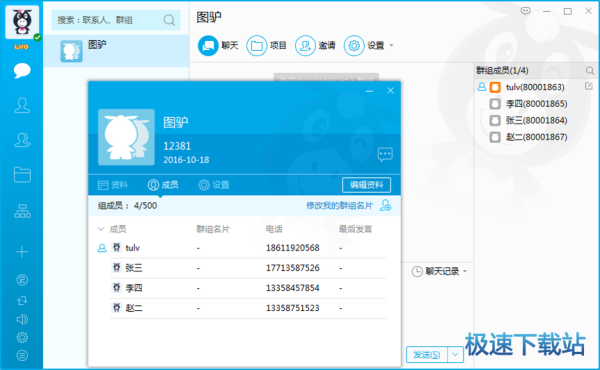Expand the dropdown arrow next to 设置
The width and height of the screenshot is (600, 370).
391,46
